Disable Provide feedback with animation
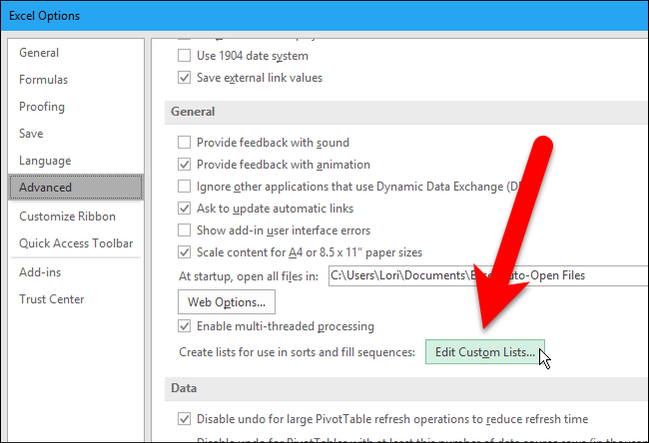This screenshot has width=649, height=443. (184, 164)
